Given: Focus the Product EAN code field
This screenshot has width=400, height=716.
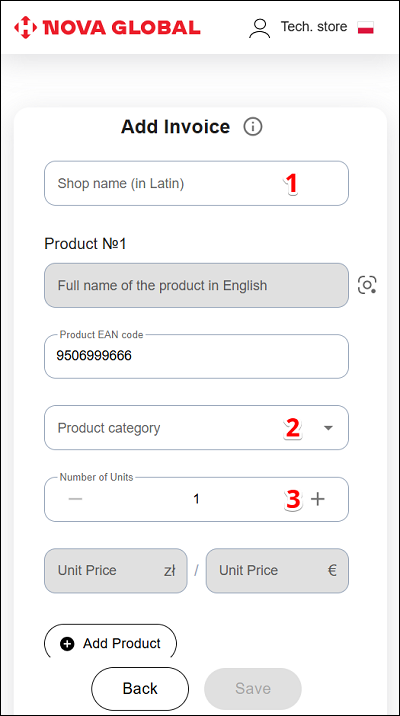Looking at the screenshot, I should point(196,356).
